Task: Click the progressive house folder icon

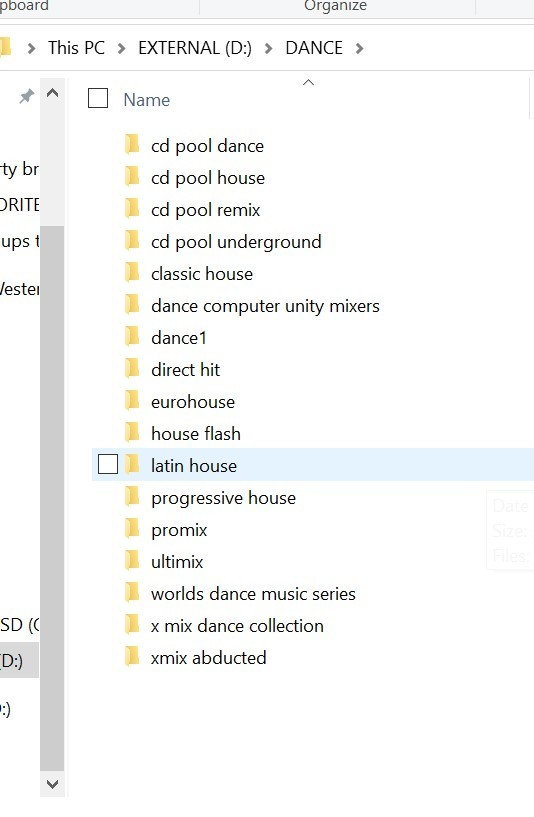Action: [132, 497]
